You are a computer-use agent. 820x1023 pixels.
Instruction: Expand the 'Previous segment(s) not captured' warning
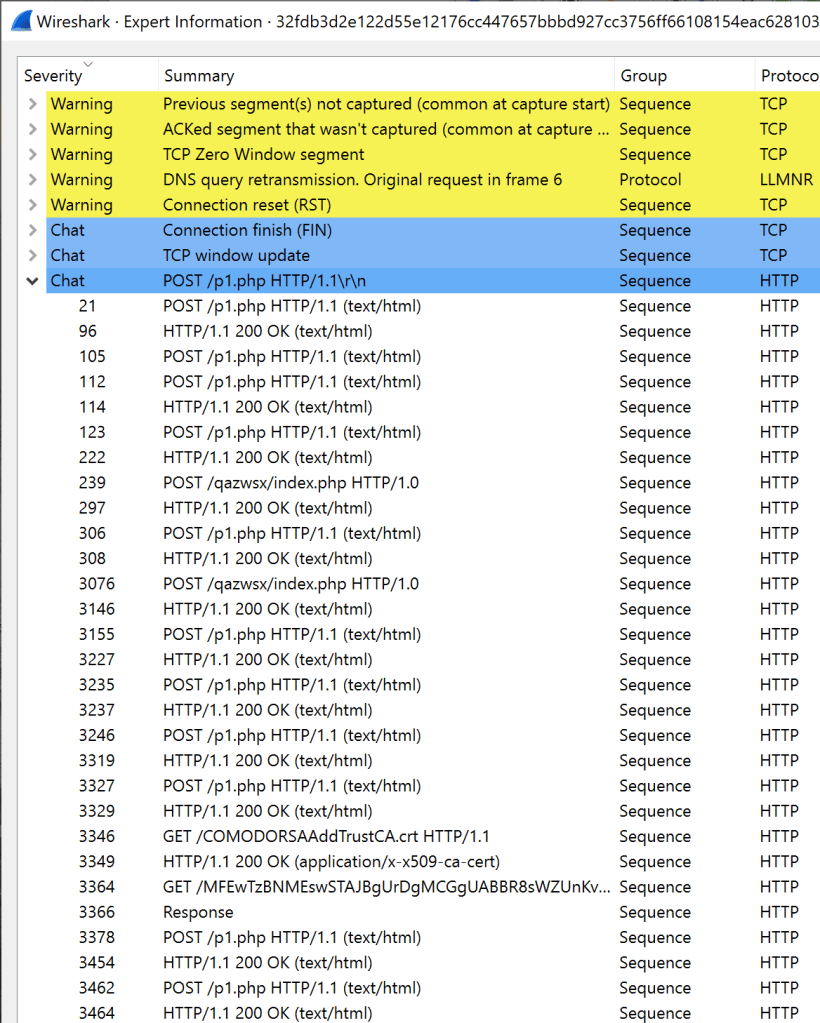tap(33, 104)
